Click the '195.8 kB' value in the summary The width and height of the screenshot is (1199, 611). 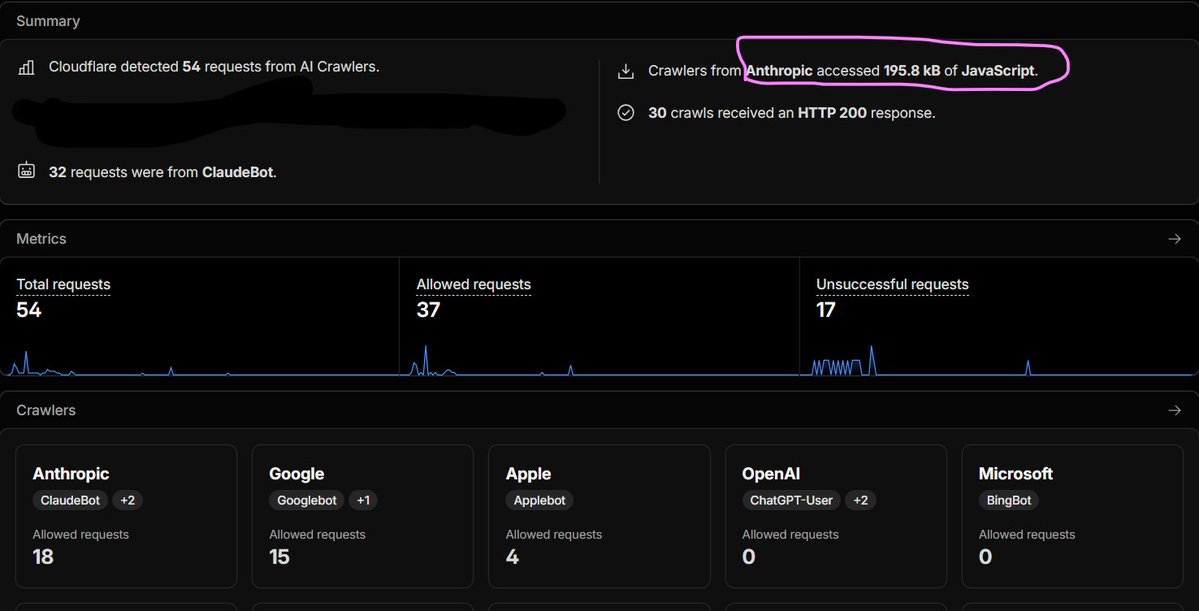[x=912, y=71]
